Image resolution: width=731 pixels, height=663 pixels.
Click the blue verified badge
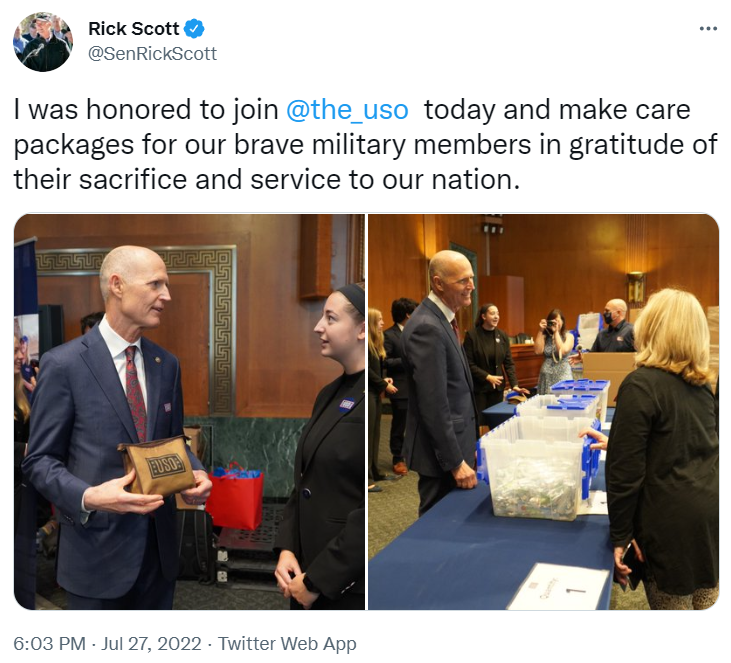(194, 29)
